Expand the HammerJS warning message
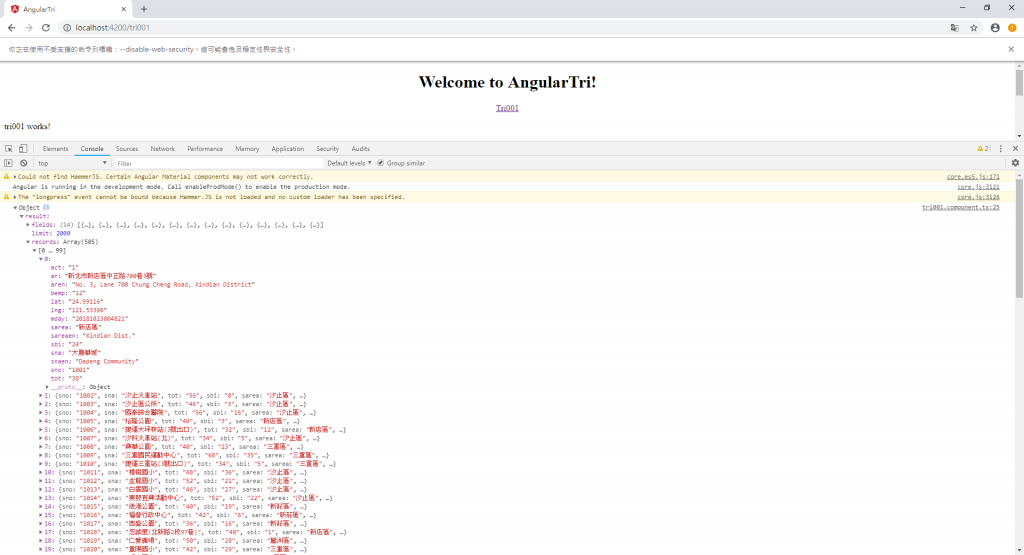Viewport: 1024px width, 555px height. (15, 177)
